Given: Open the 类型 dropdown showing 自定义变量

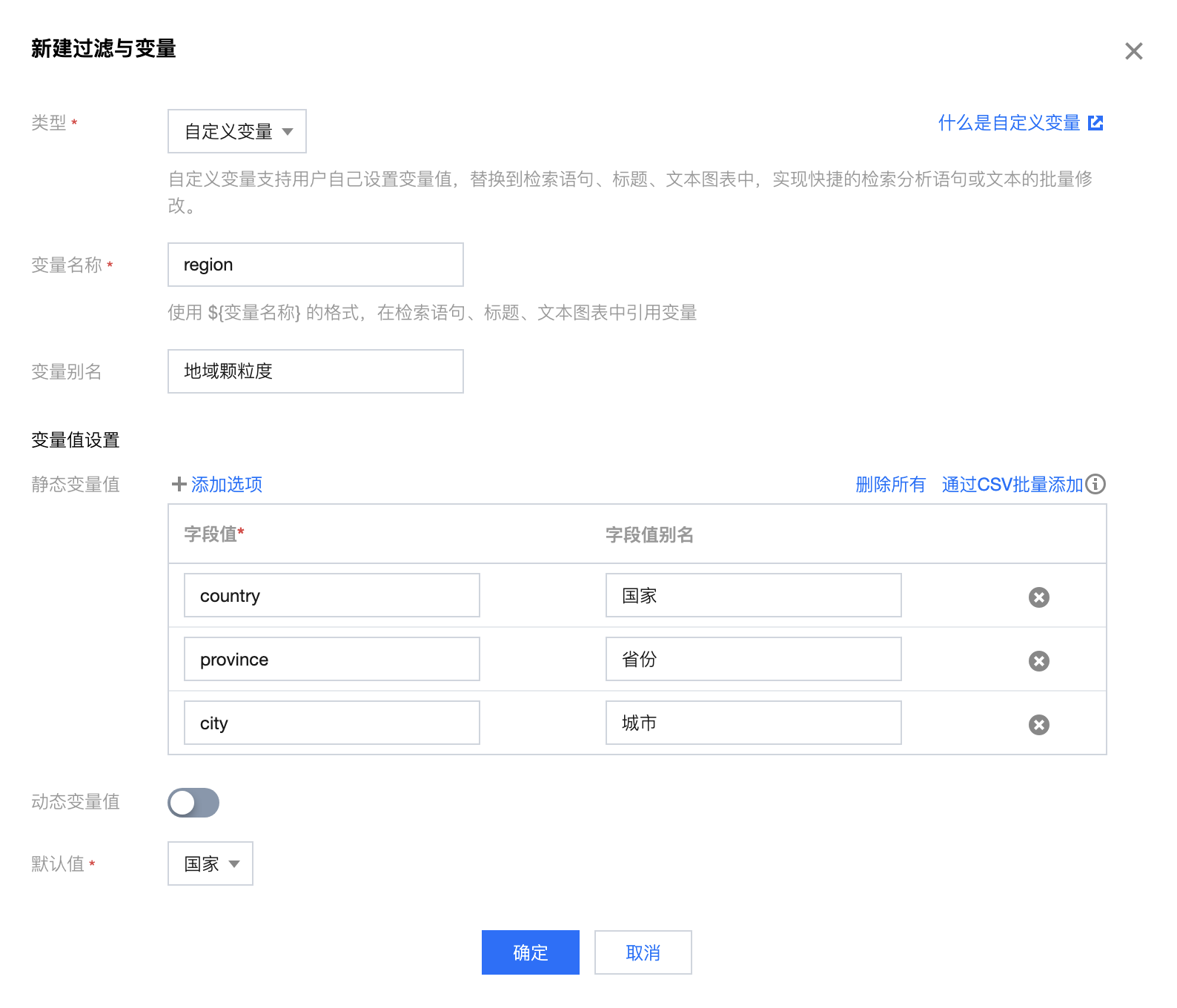Looking at the screenshot, I should (x=237, y=131).
